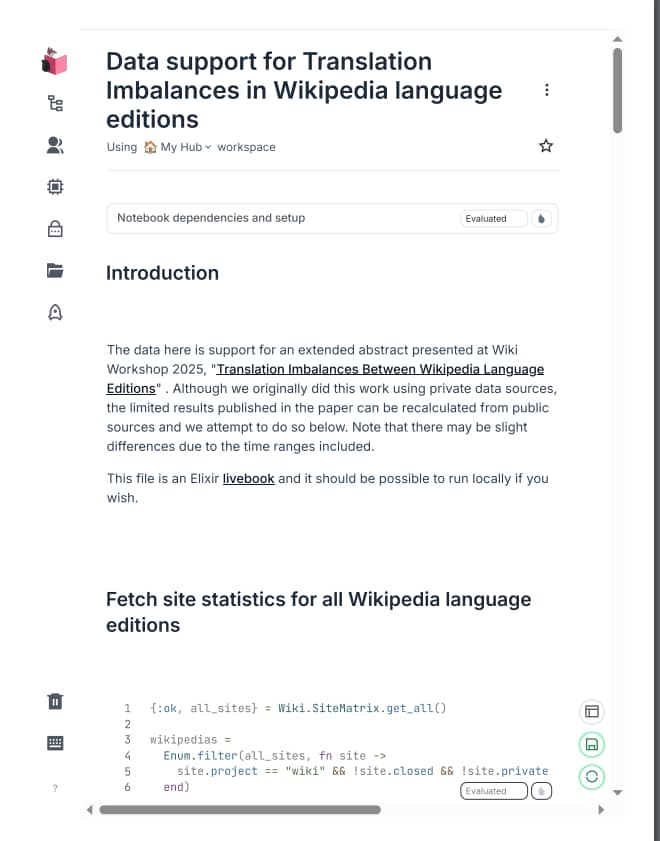The height and width of the screenshot is (841, 660).
Task: Open the secrets lock icon
Action: pyautogui.click(x=55, y=229)
